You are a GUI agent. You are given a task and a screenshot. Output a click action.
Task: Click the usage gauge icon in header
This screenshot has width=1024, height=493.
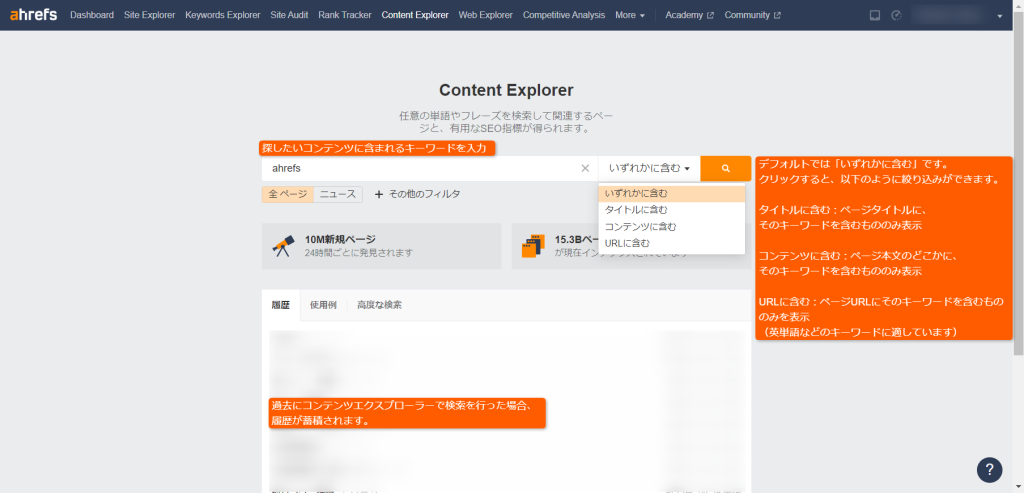(897, 15)
